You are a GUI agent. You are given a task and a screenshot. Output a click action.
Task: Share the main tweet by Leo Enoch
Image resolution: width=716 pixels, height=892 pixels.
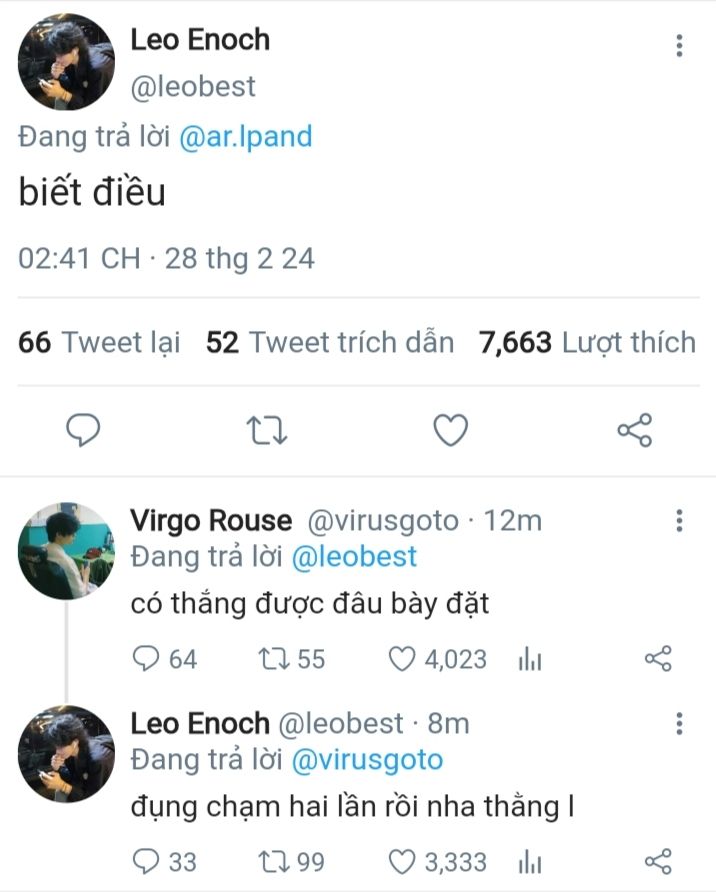pyautogui.click(x=634, y=430)
